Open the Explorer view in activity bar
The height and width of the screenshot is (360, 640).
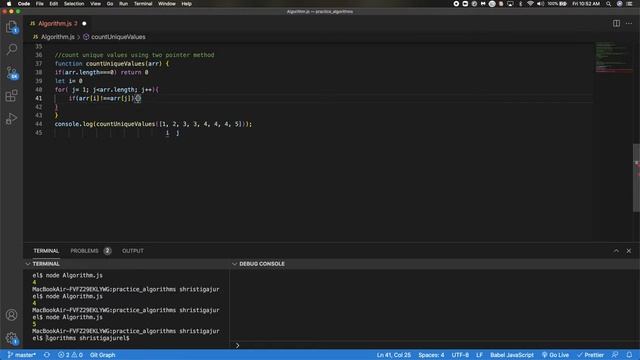[11, 27]
